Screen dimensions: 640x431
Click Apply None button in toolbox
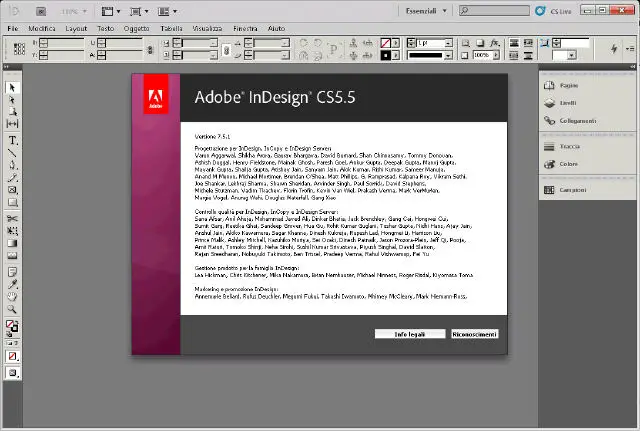click(x=12, y=356)
